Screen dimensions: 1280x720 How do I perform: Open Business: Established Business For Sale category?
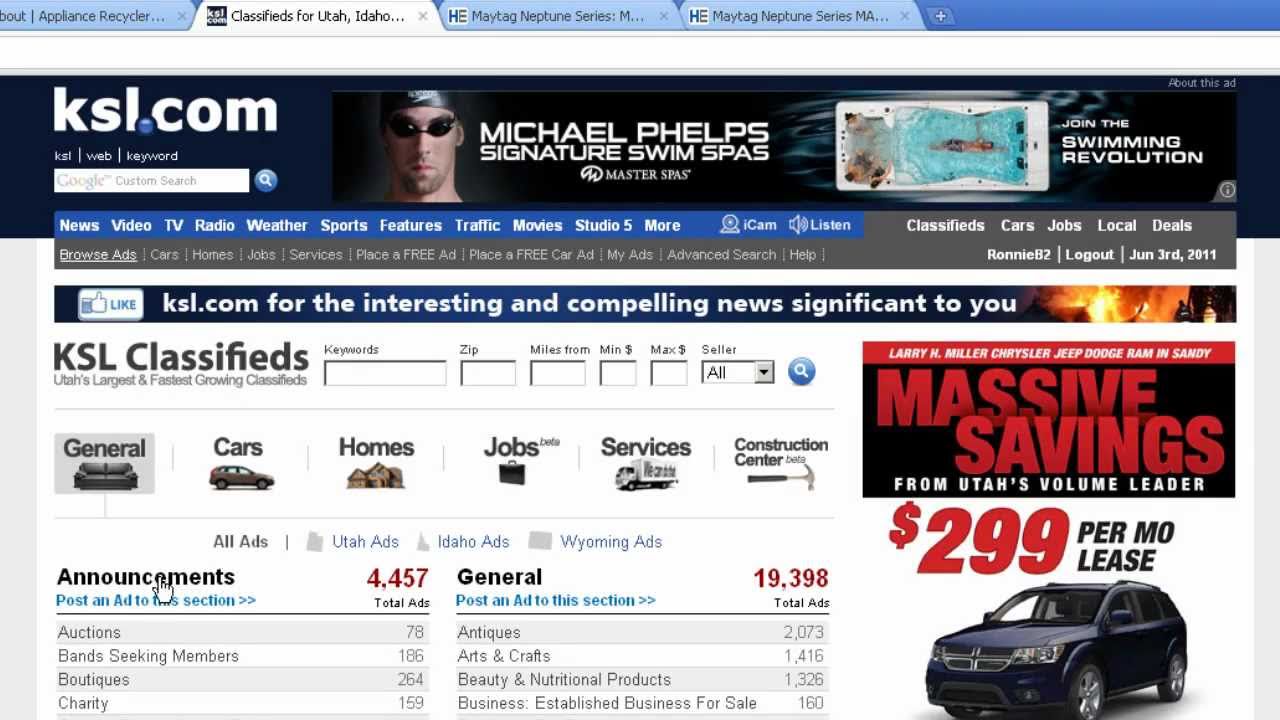pyautogui.click(x=642, y=703)
